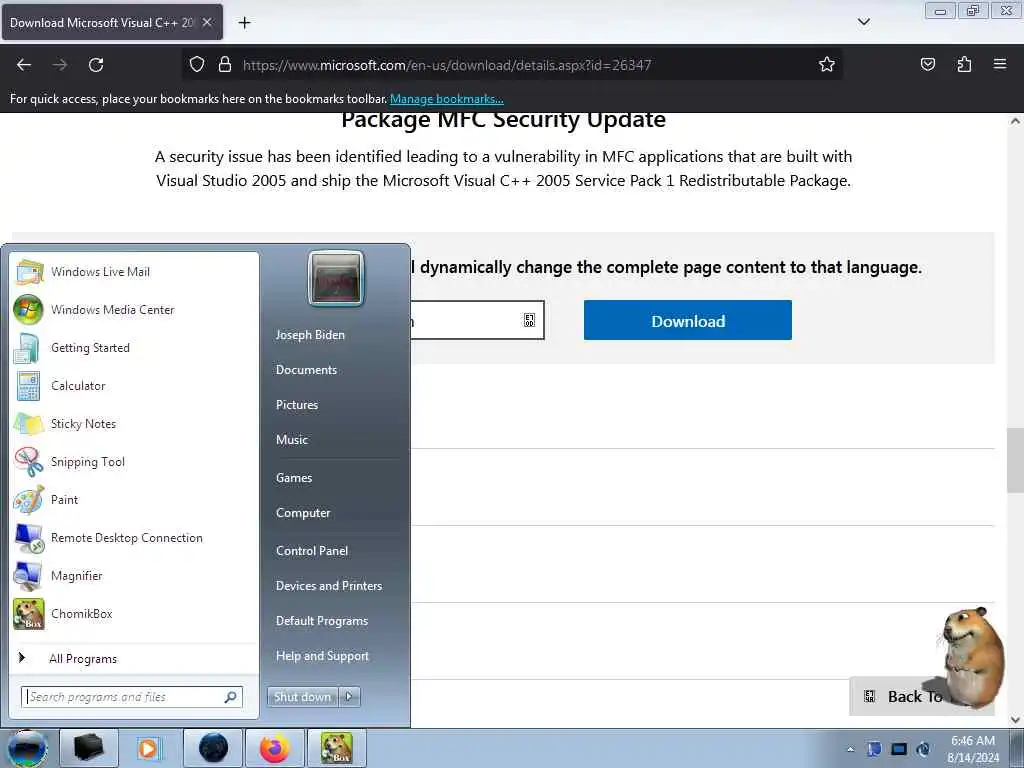Click the Windows Start orb
The image size is (1024, 768).
click(27, 748)
